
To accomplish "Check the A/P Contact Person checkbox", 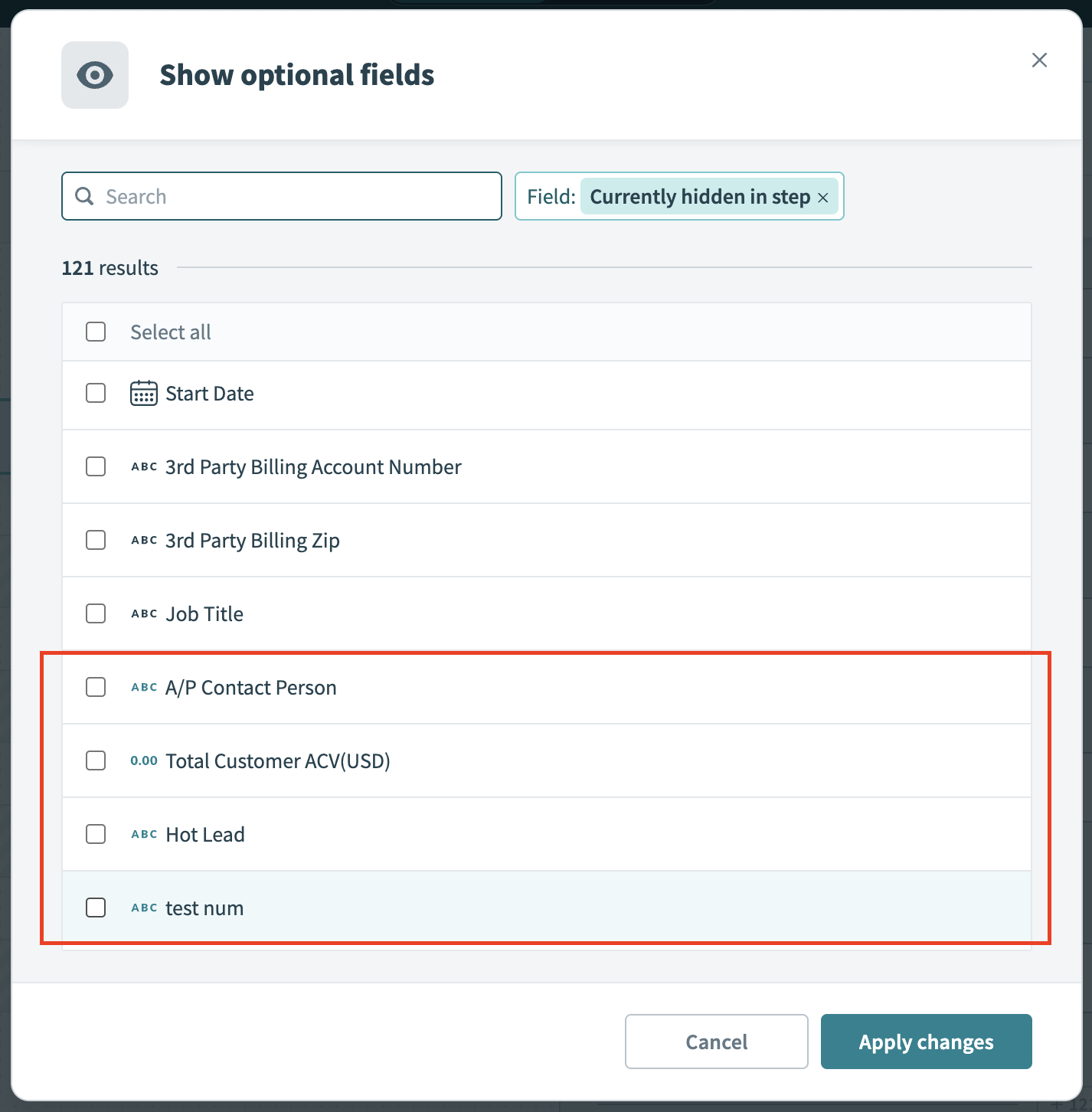I will point(96,687).
